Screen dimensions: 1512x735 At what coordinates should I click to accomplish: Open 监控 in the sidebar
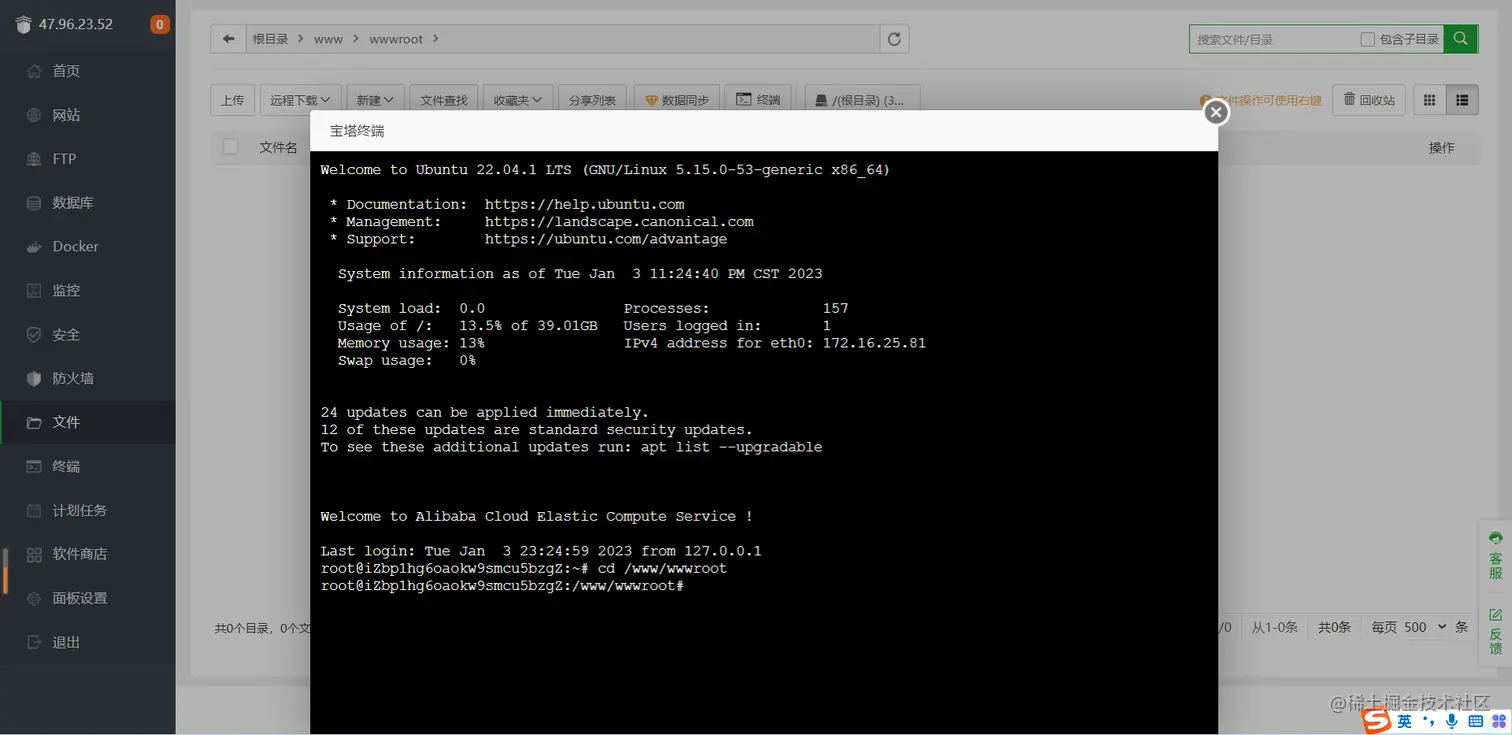[66, 291]
